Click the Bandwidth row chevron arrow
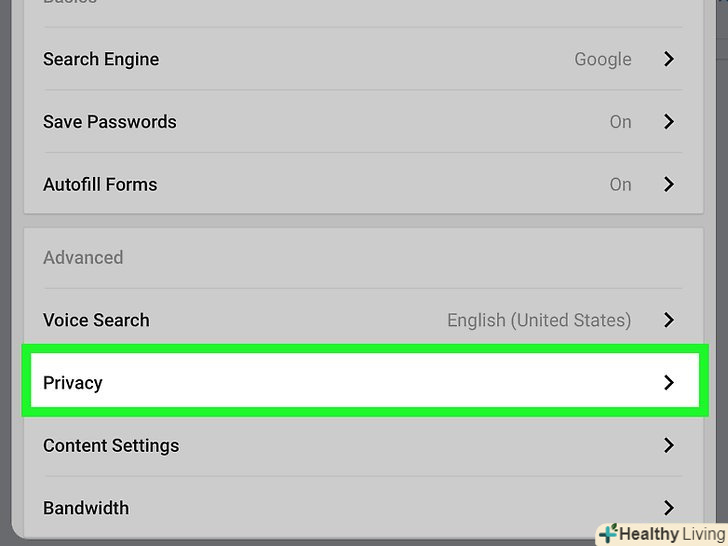 point(669,508)
